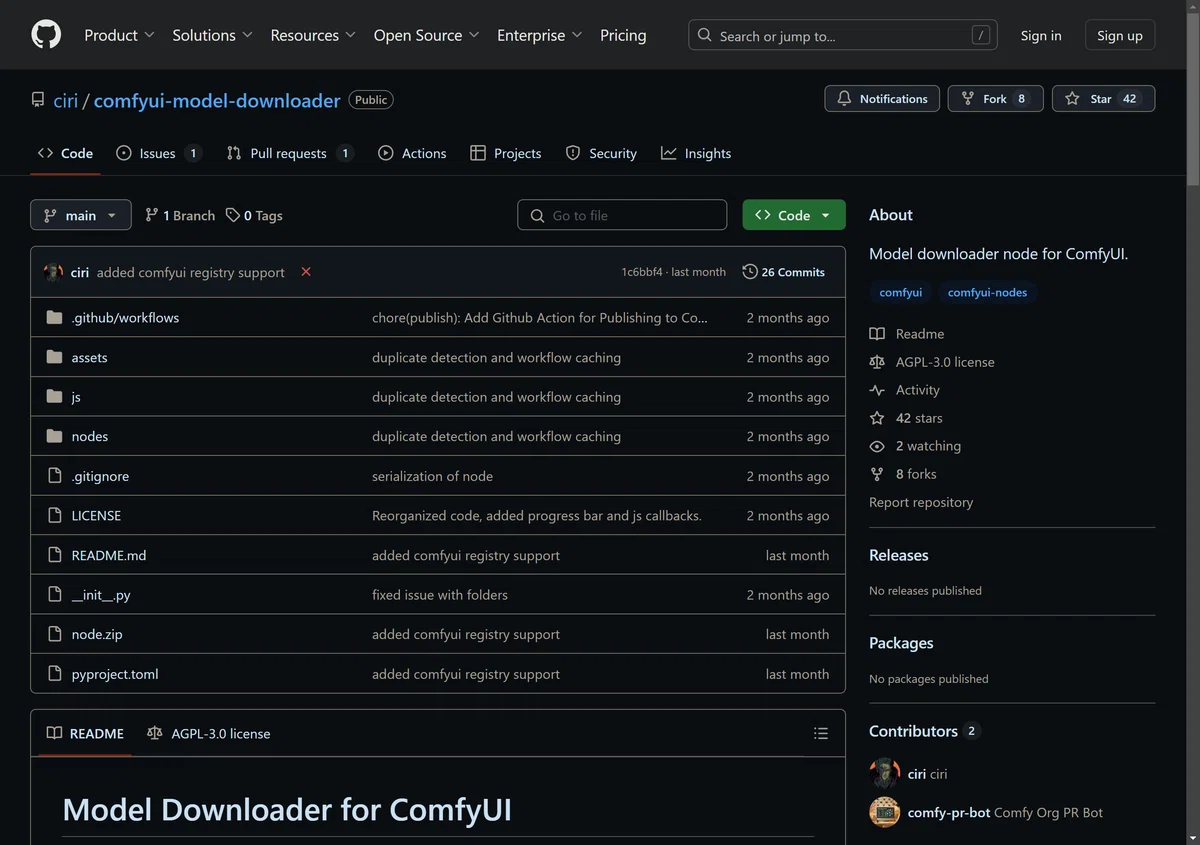
Task: Click the nodes folder icon
Action: (54, 436)
